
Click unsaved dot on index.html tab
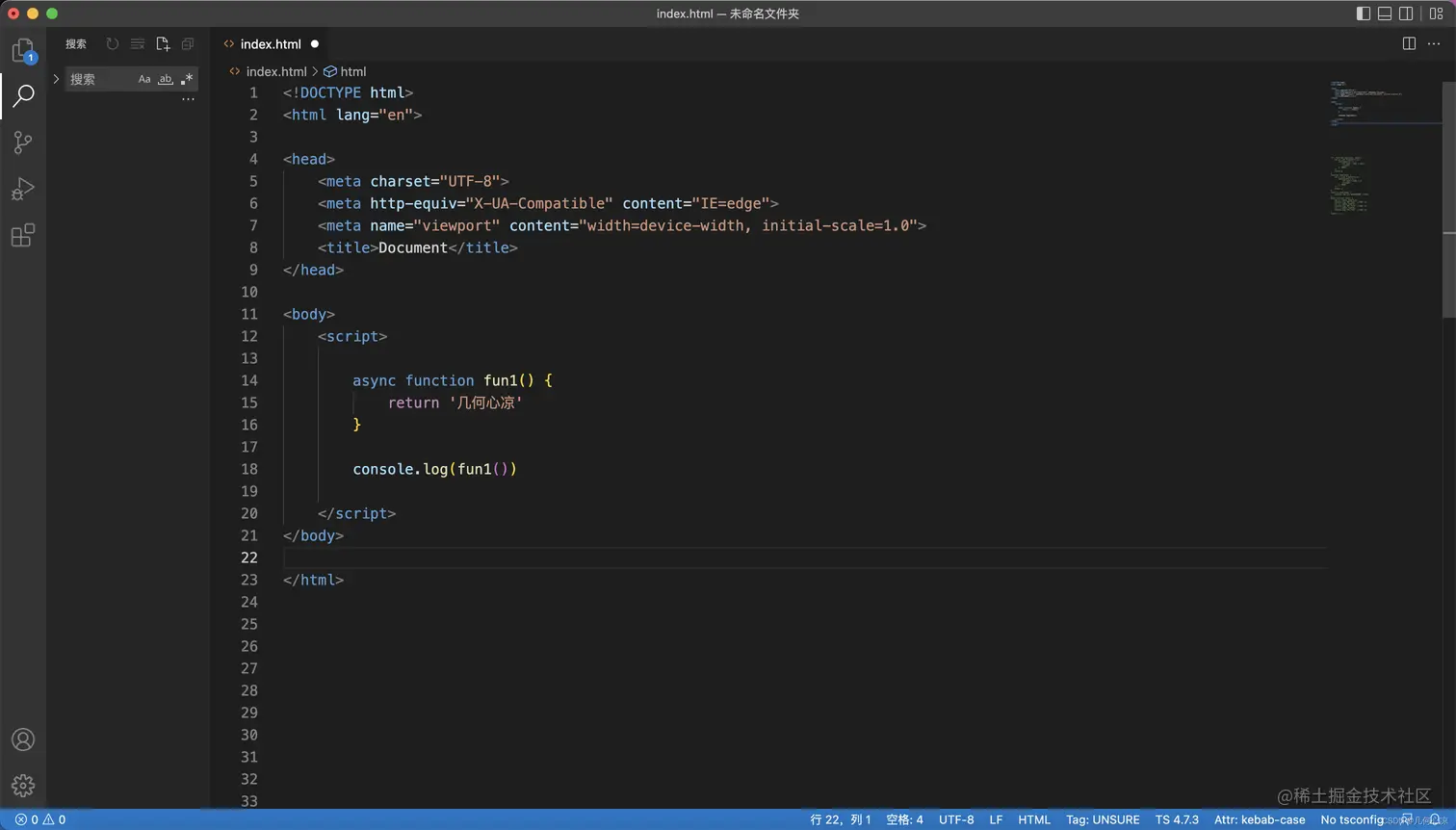click(x=315, y=43)
